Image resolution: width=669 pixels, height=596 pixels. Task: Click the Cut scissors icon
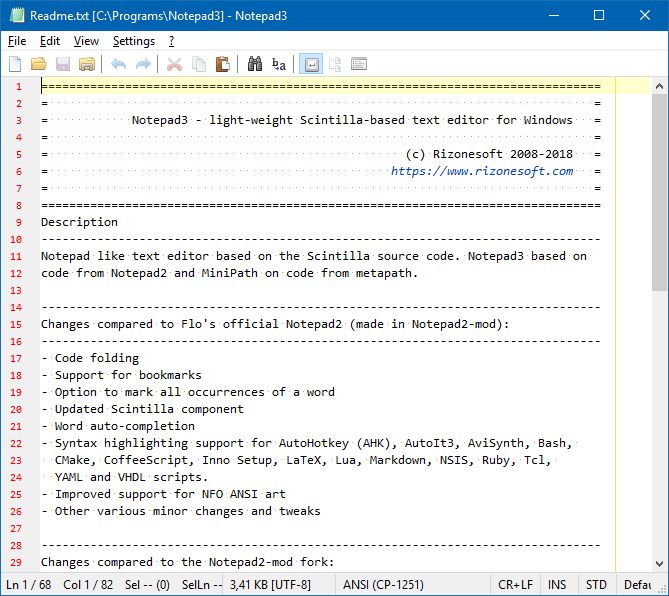174,64
